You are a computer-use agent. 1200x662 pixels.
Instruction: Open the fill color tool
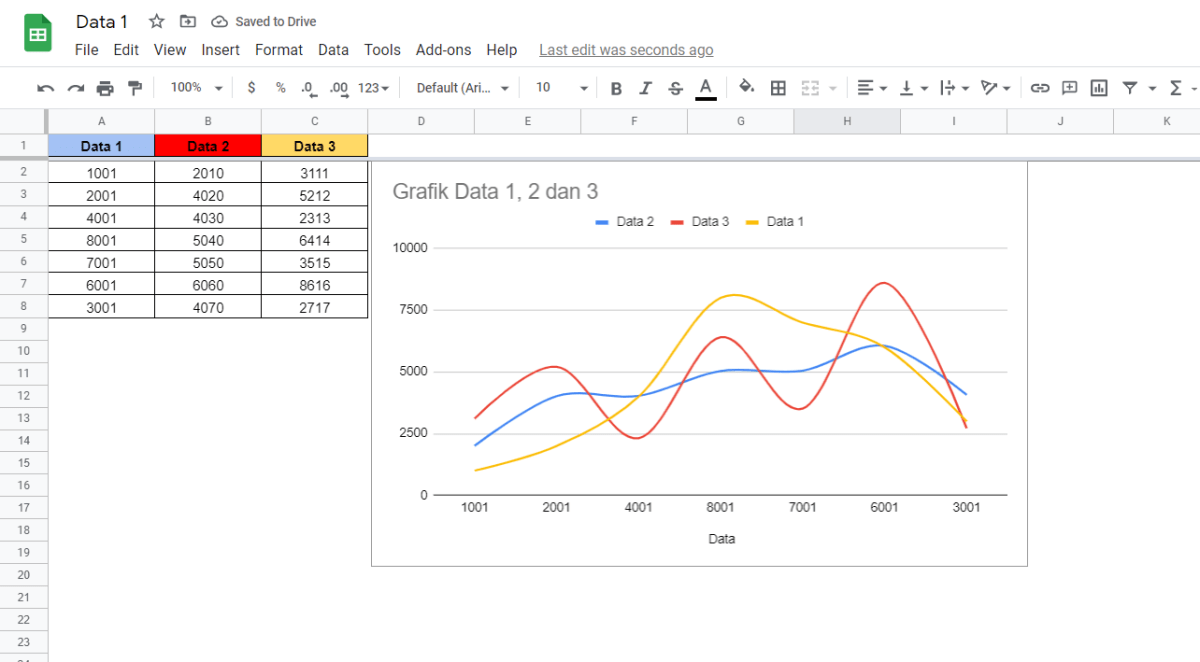coord(746,87)
